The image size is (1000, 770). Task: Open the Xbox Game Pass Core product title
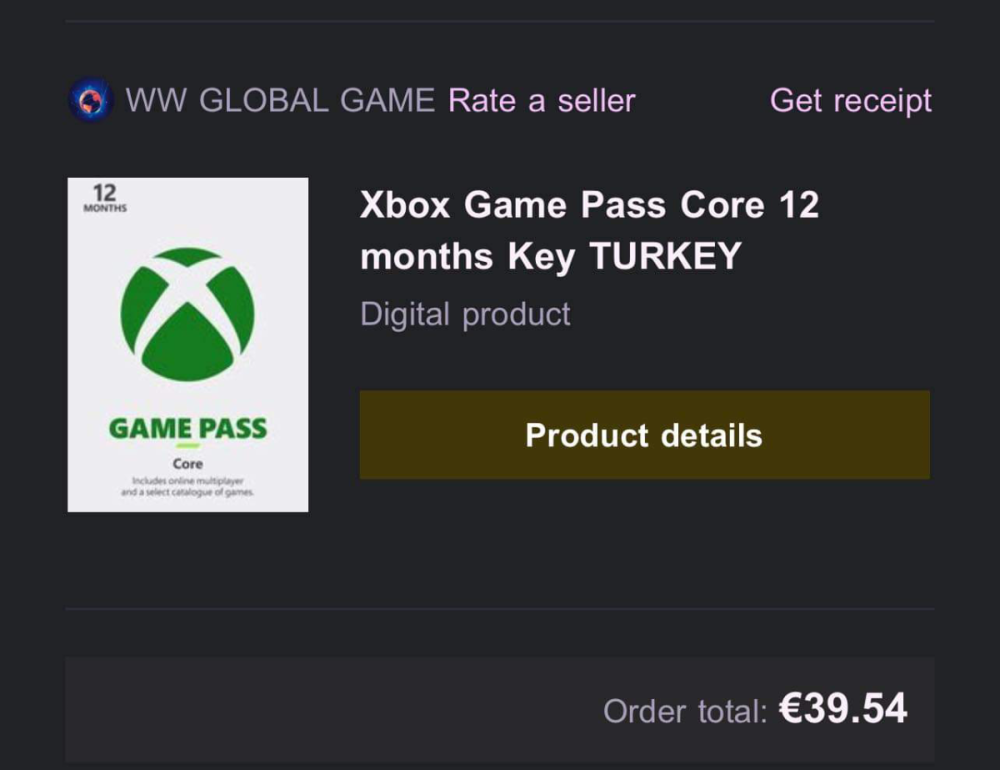coord(589,206)
